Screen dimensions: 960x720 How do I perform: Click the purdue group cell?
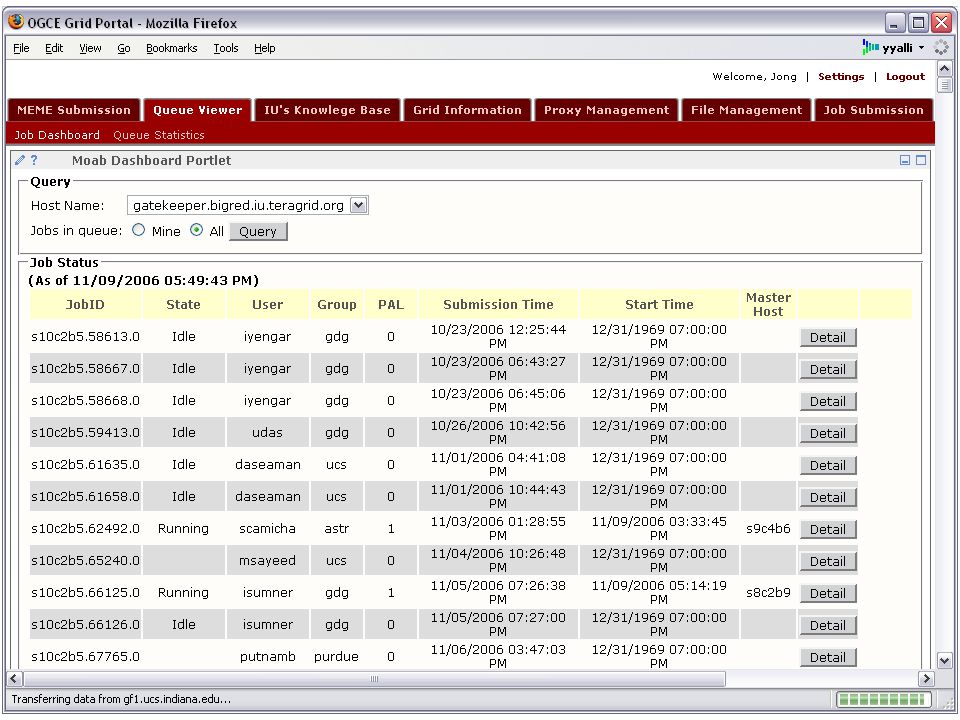(336, 656)
